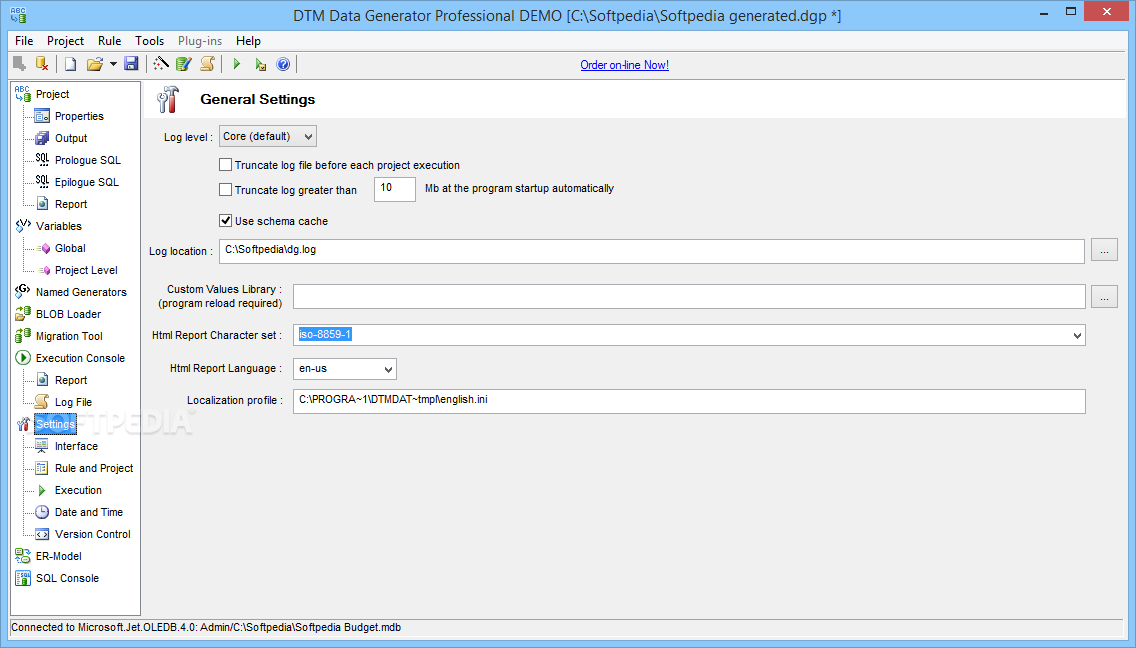Viewport: 1136px width, 648px height.
Task: Select the ER-Model tree item
Action: click(59, 556)
